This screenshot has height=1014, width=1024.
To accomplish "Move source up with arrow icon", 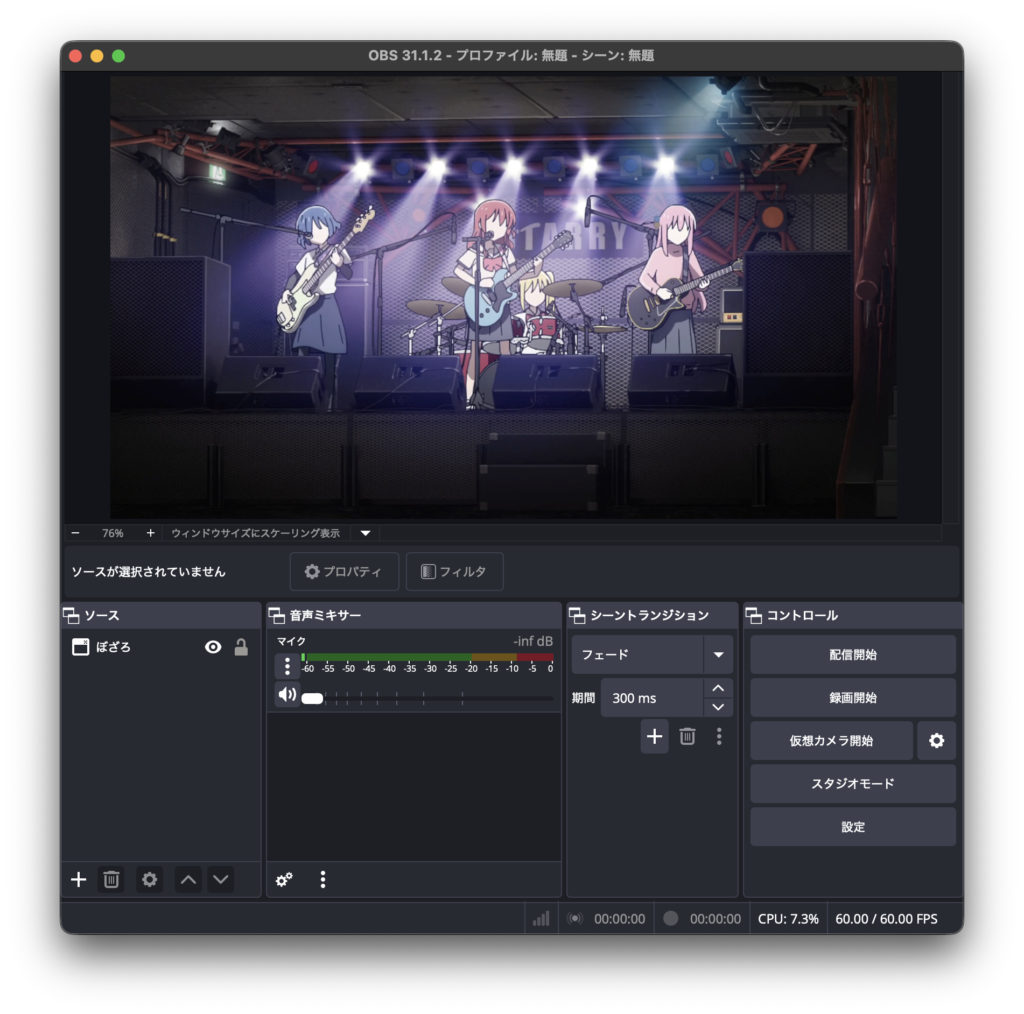I will coord(187,880).
